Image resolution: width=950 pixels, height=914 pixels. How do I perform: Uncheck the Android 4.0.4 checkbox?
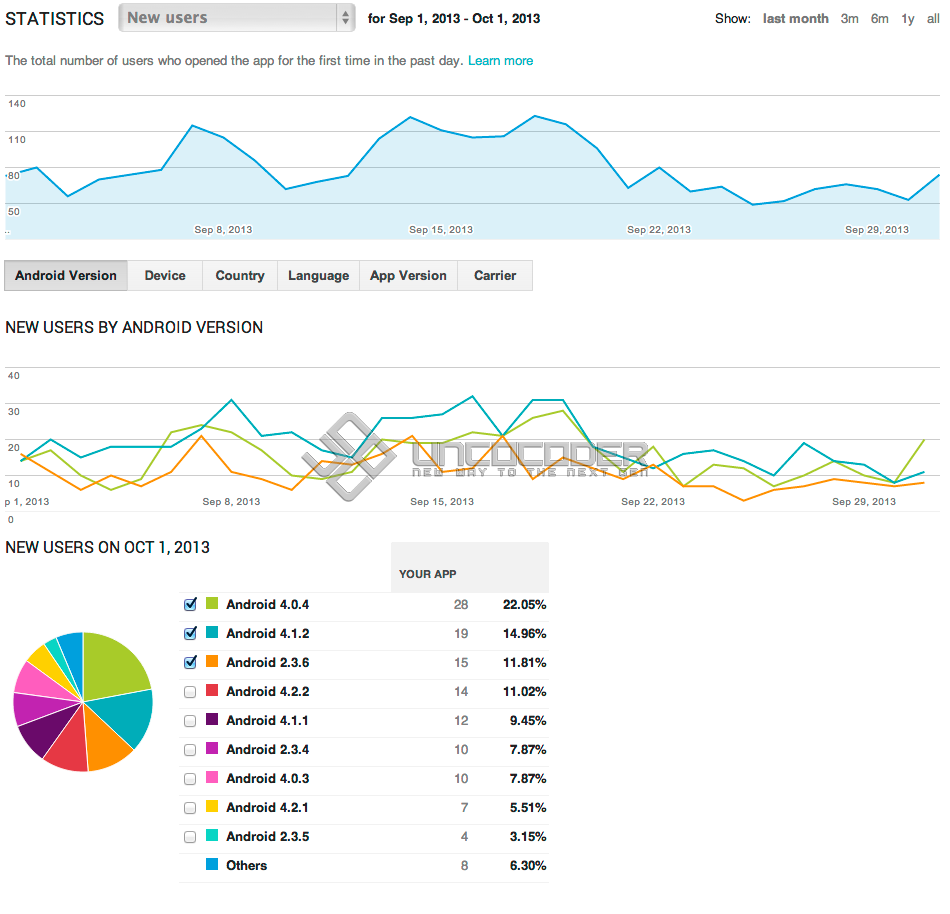[x=190, y=604]
